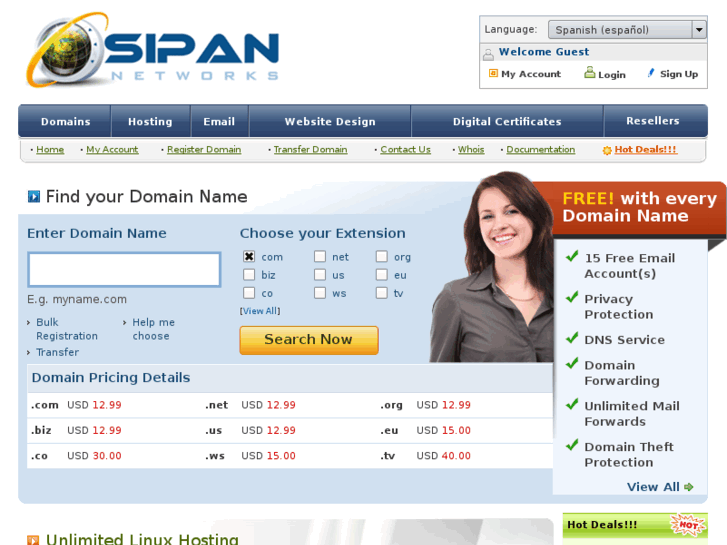Click the Domain Theft Protection feature text
The image size is (727, 545).
pyautogui.click(x=629, y=455)
